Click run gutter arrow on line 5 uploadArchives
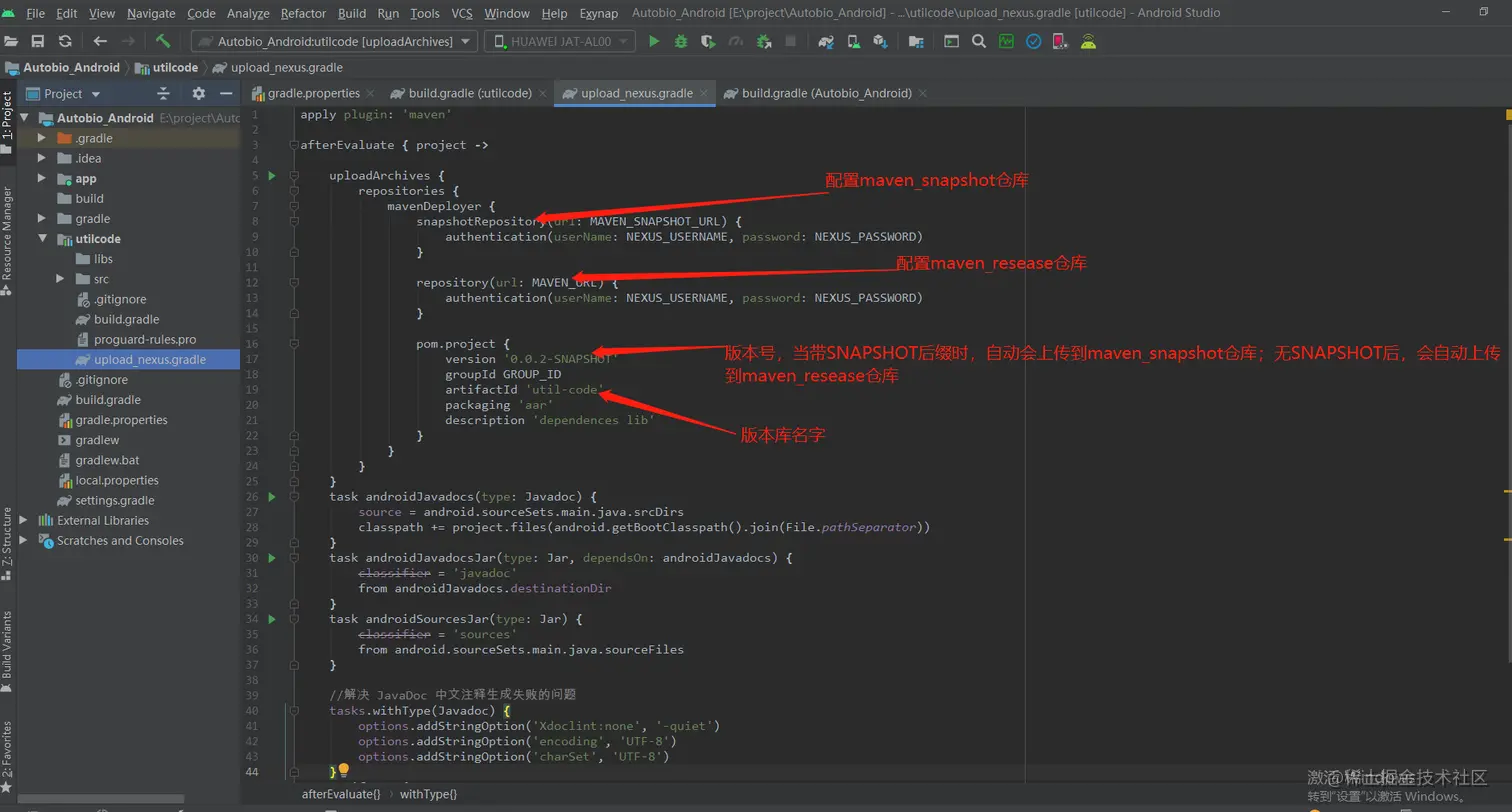Viewport: 1512px width, 812px height. pos(271,176)
